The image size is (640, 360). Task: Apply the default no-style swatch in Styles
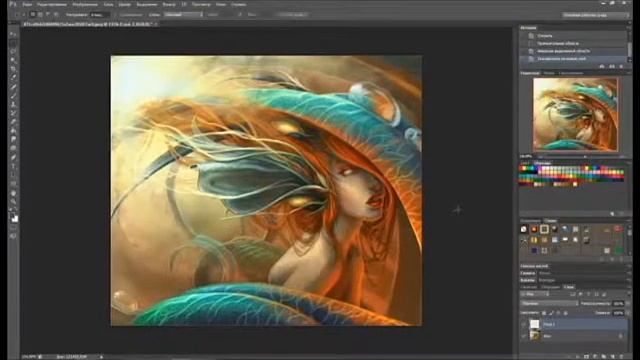pyautogui.click(x=524, y=229)
